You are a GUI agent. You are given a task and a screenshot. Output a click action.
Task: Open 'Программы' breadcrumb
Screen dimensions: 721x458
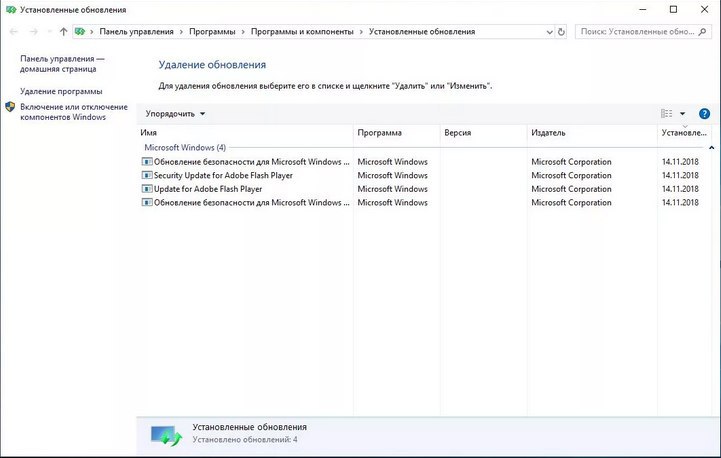[x=212, y=32]
